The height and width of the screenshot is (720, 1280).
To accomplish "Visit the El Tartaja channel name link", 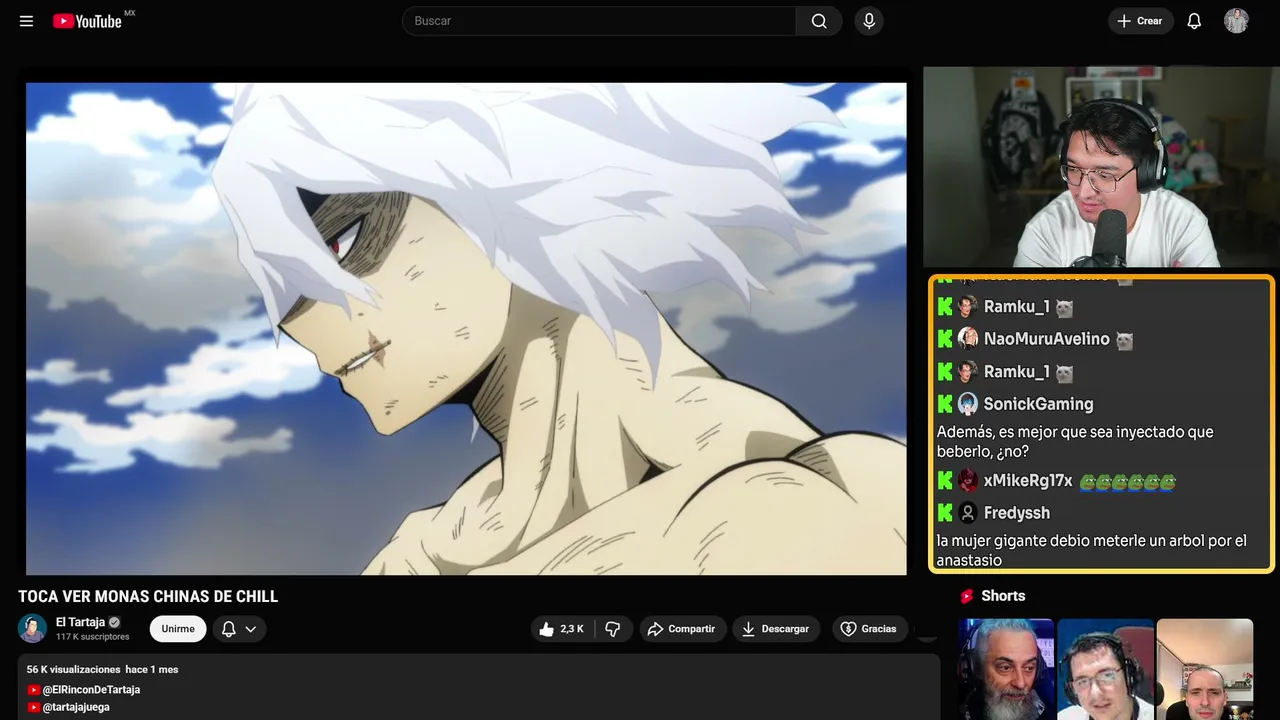I will pos(80,622).
